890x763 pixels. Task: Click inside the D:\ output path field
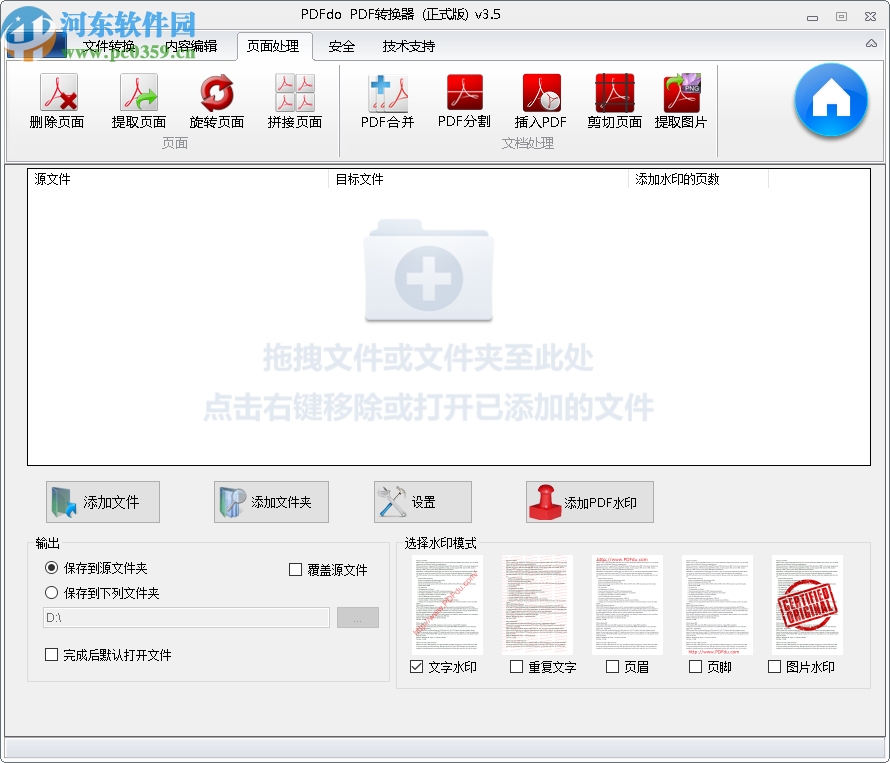coord(185,617)
